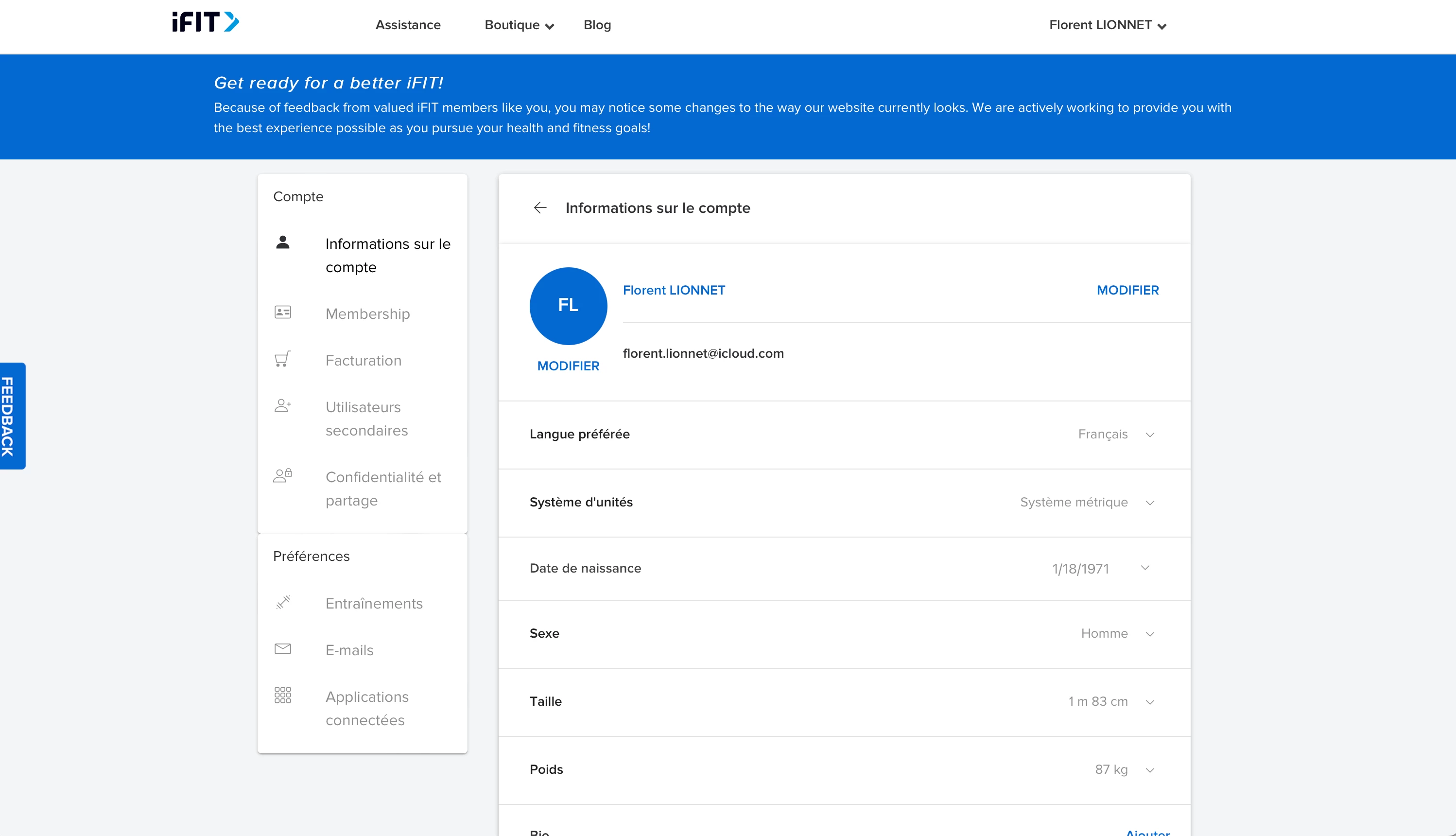Image resolution: width=1456 pixels, height=836 pixels.
Task: Expand the Poids 87 kg field
Action: point(1124,770)
